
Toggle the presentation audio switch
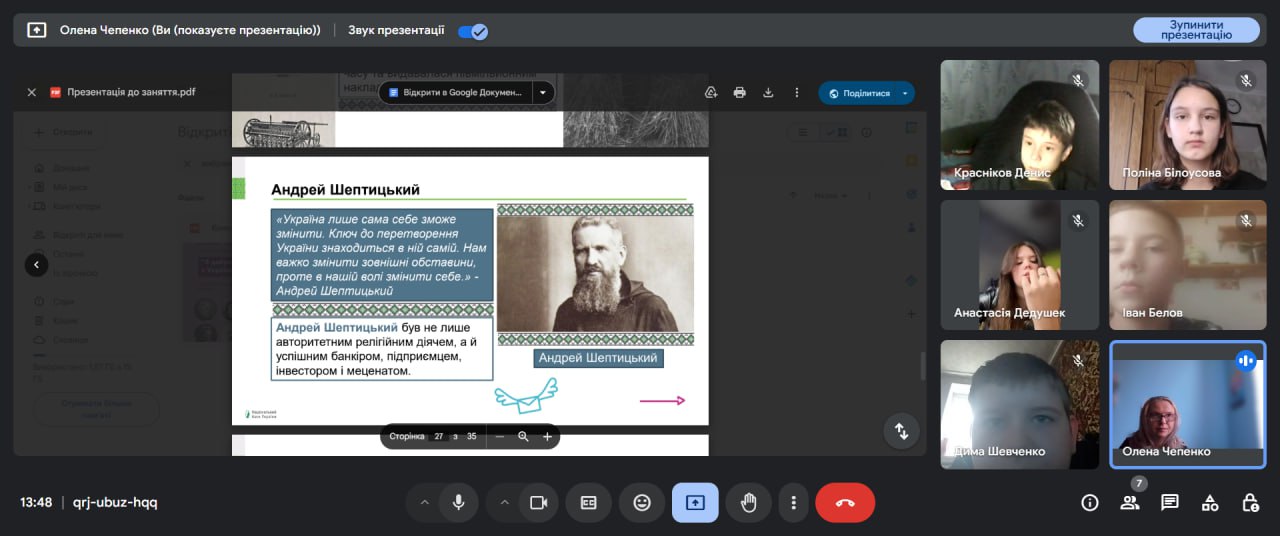point(472,31)
